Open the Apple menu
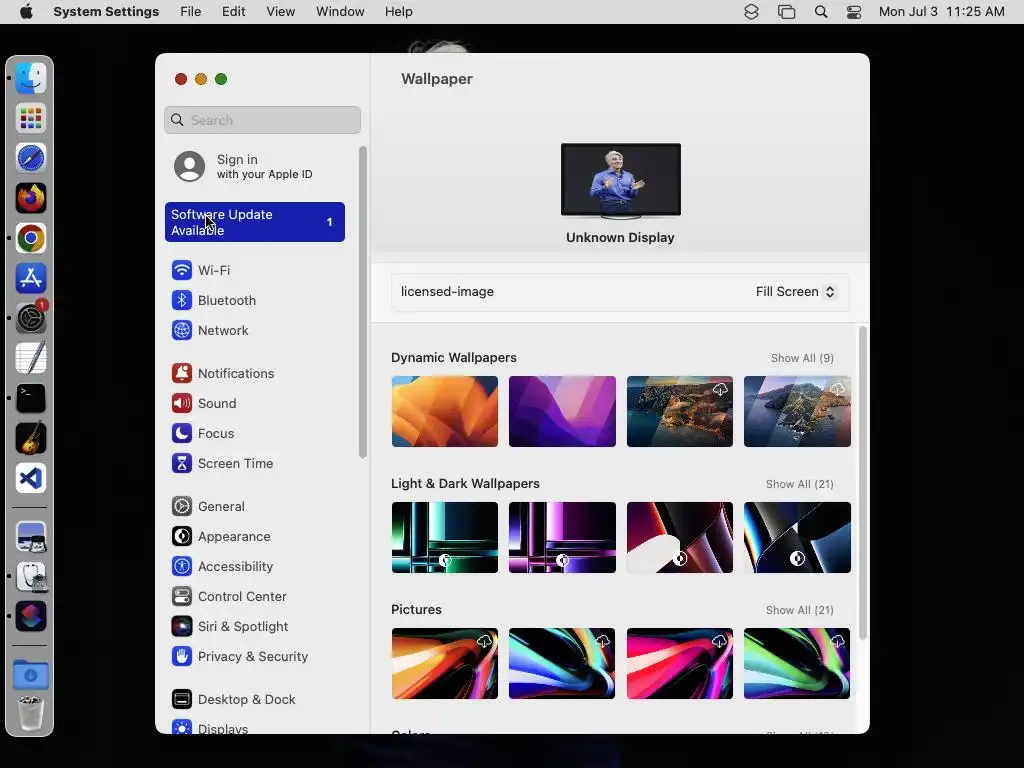The image size is (1024, 768). (x=26, y=12)
